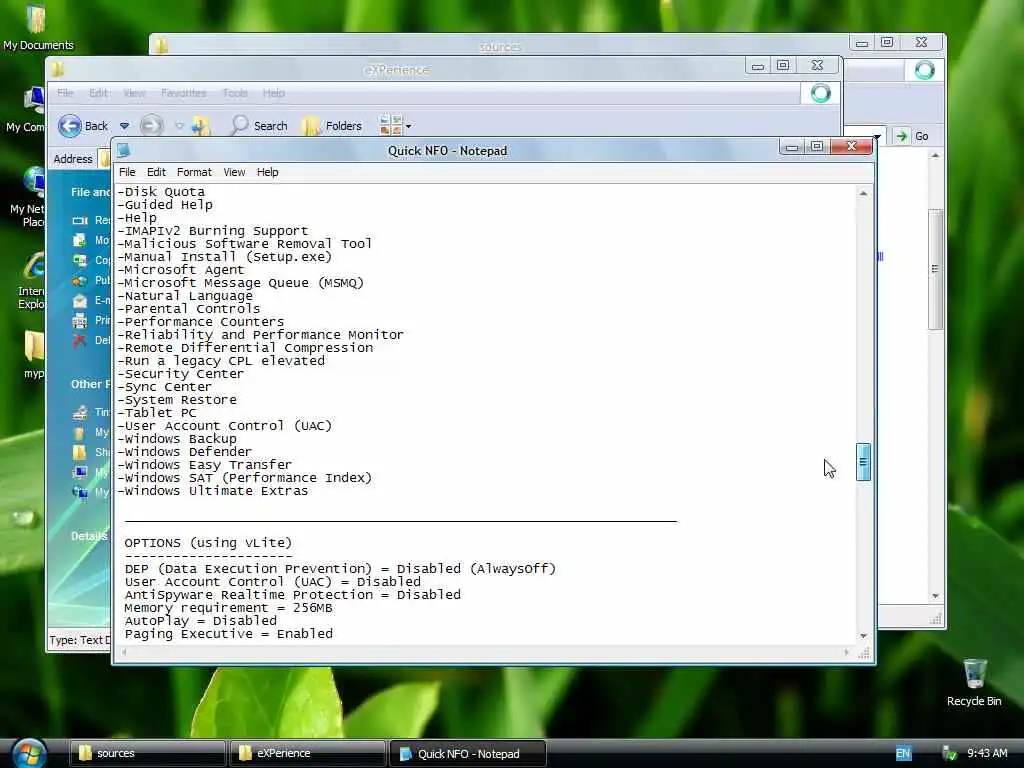Click the Go button in sources window
Image resolution: width=1024 pixels, height=768 pixels.
[912, 136]
